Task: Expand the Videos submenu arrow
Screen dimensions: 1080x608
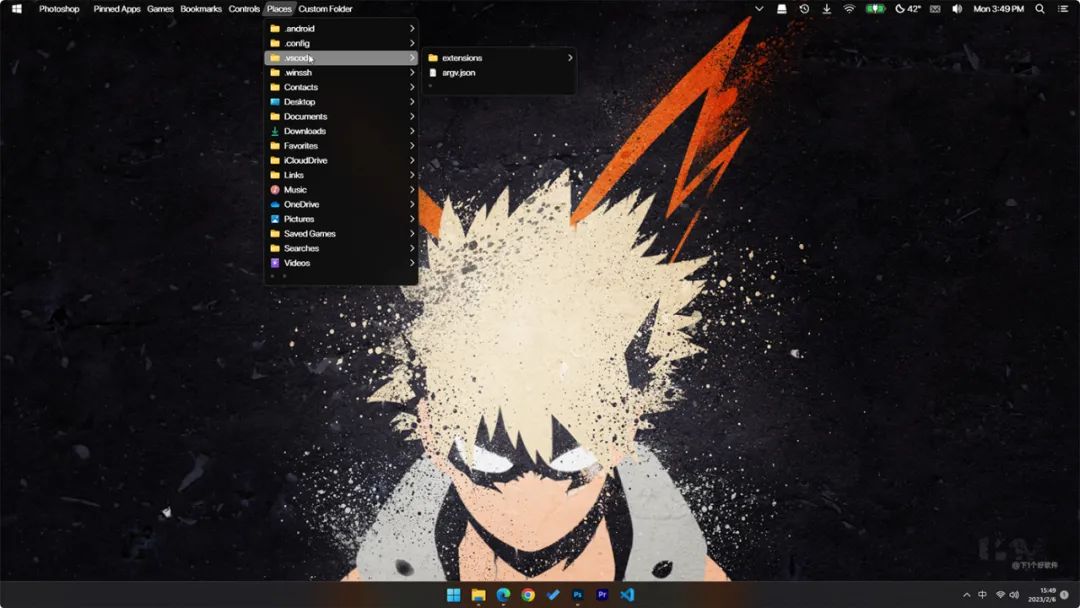Action: (412, 262)
